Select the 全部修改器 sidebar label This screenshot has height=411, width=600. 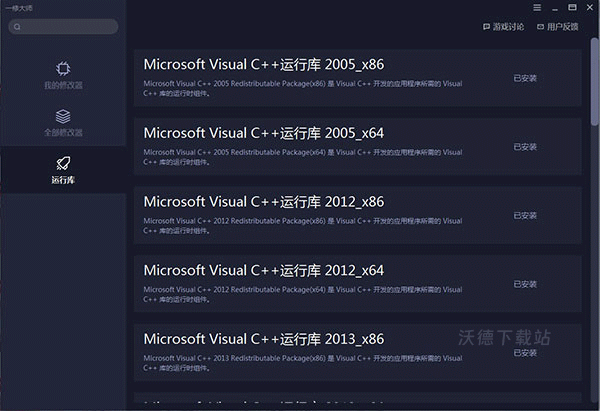click(63, 133)
